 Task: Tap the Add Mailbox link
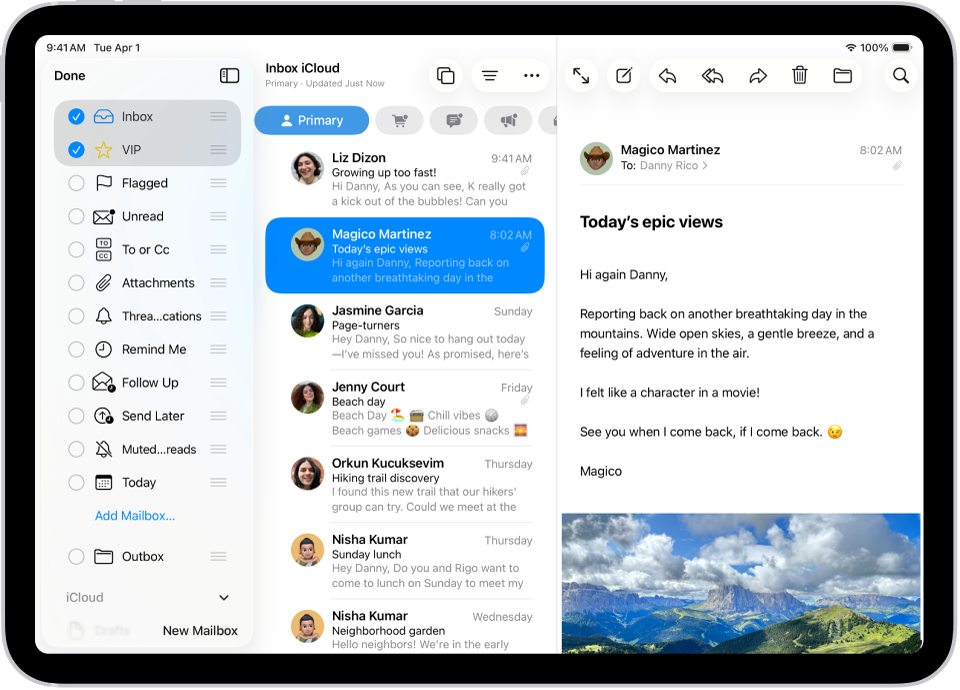[134, 515]
